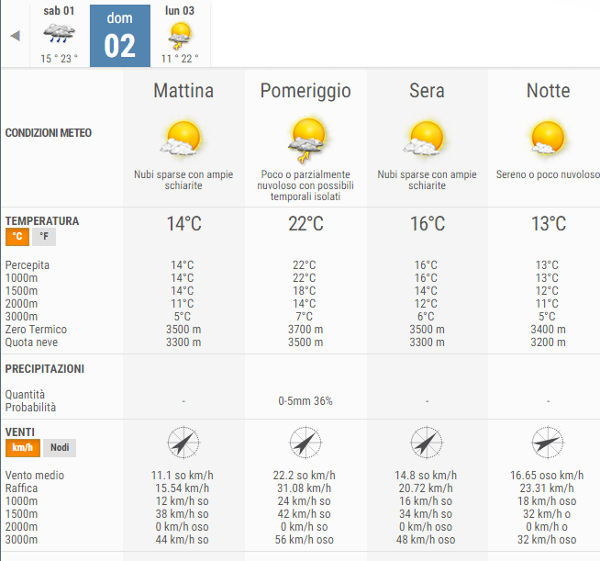Click the 13°C Notte main temperature
Image resolution: width=600 pixels, height=561 pixels.
[549, 224]
